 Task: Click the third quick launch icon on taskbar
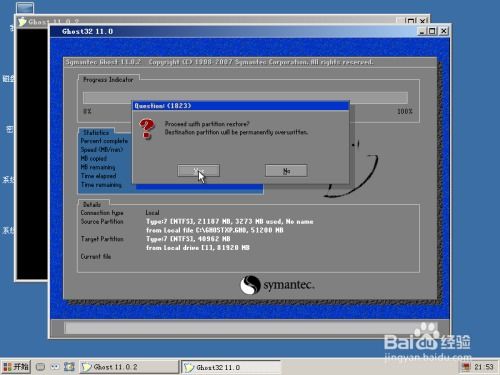[x=69, y=367]
